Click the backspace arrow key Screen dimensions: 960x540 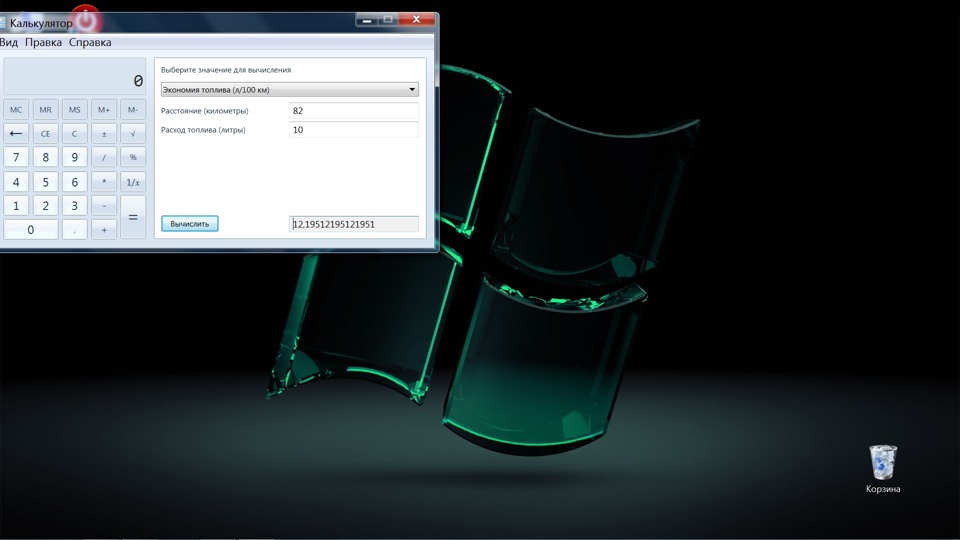pyautogui.click(x=16, y=133)
